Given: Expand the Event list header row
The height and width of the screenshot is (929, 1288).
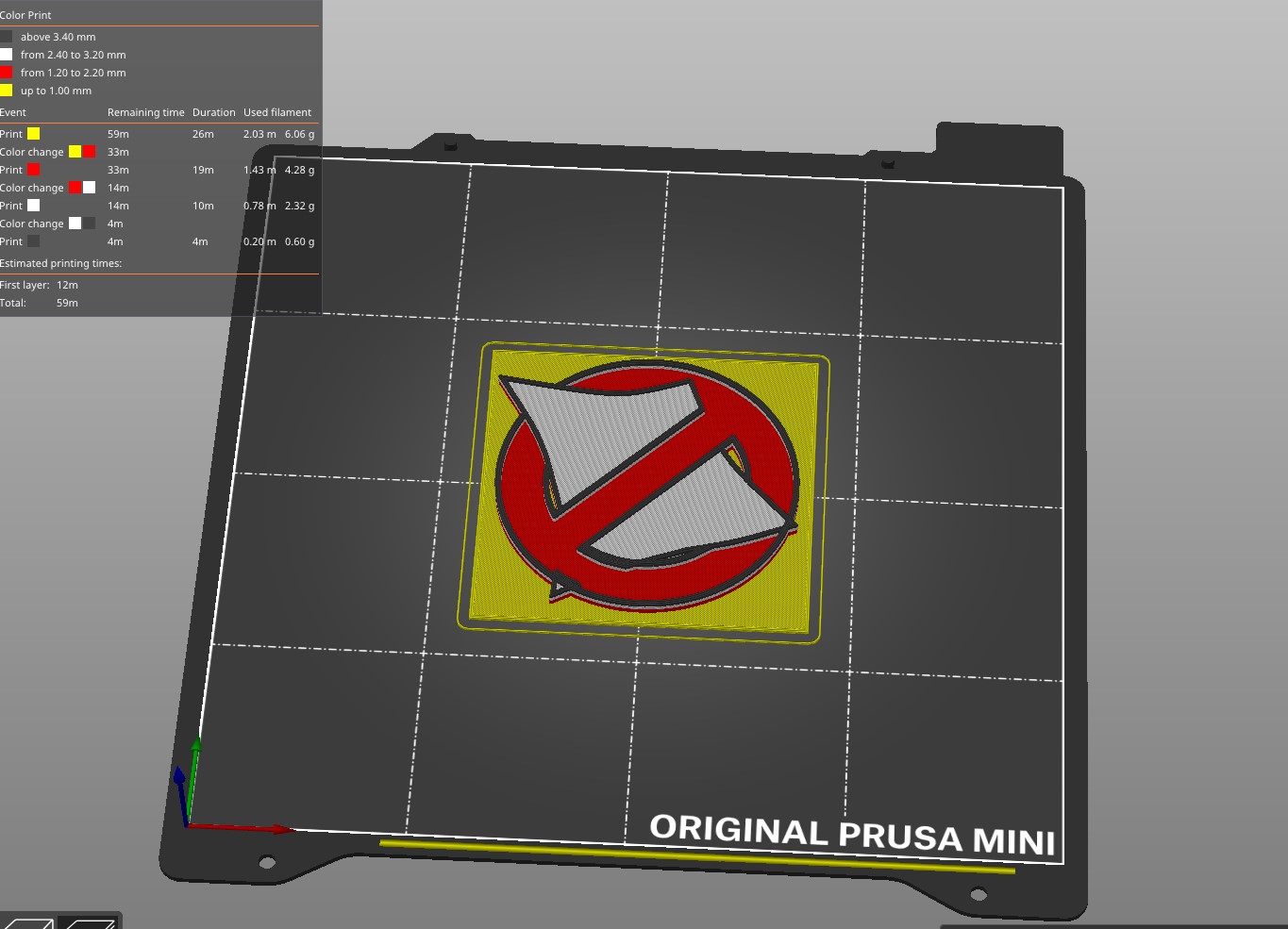Looking at the screenshot, I should (x=13, y=111).
